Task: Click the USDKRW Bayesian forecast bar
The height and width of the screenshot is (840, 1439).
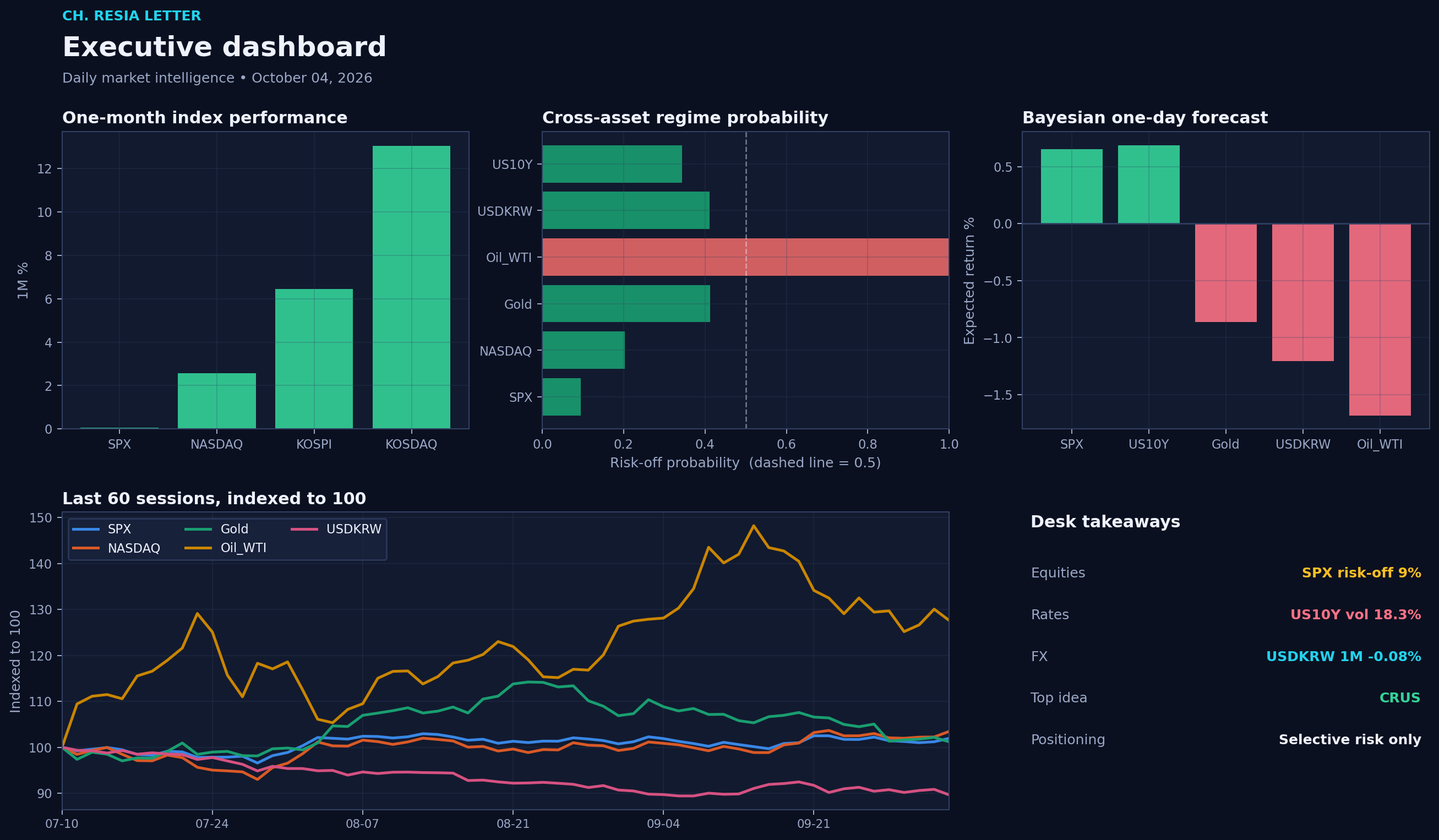Action: 1302,292
